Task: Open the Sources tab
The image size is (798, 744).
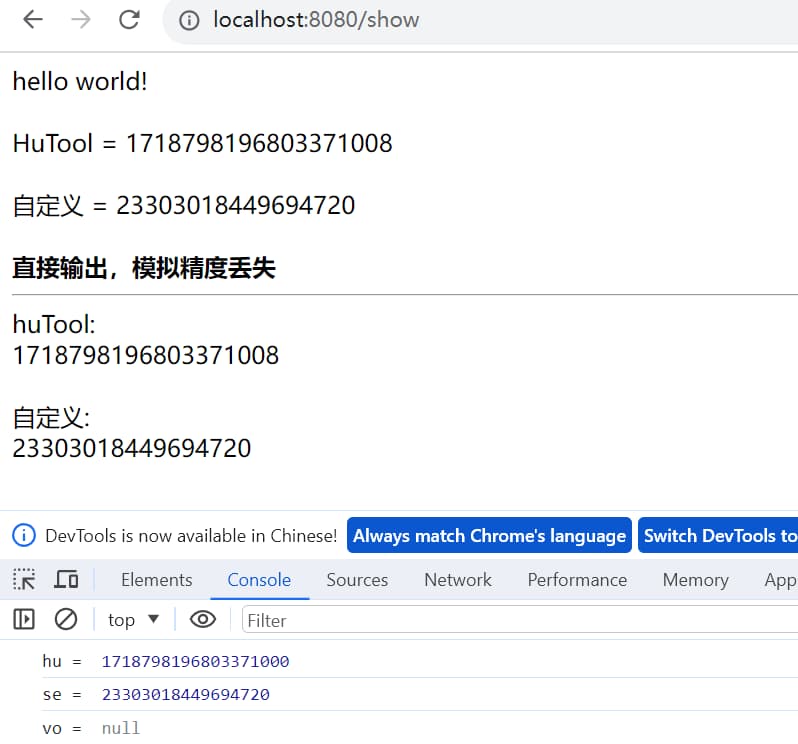Action: pos(357,580)
